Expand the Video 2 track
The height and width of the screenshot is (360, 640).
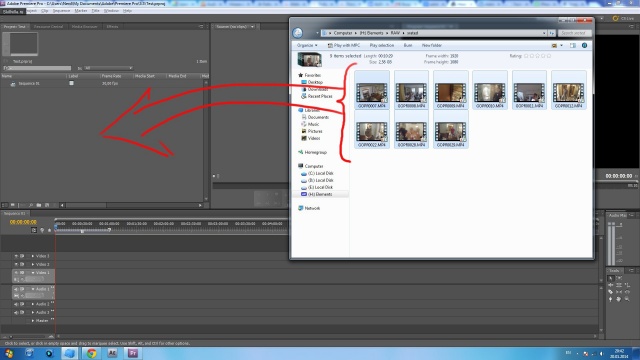coord(33,264)
